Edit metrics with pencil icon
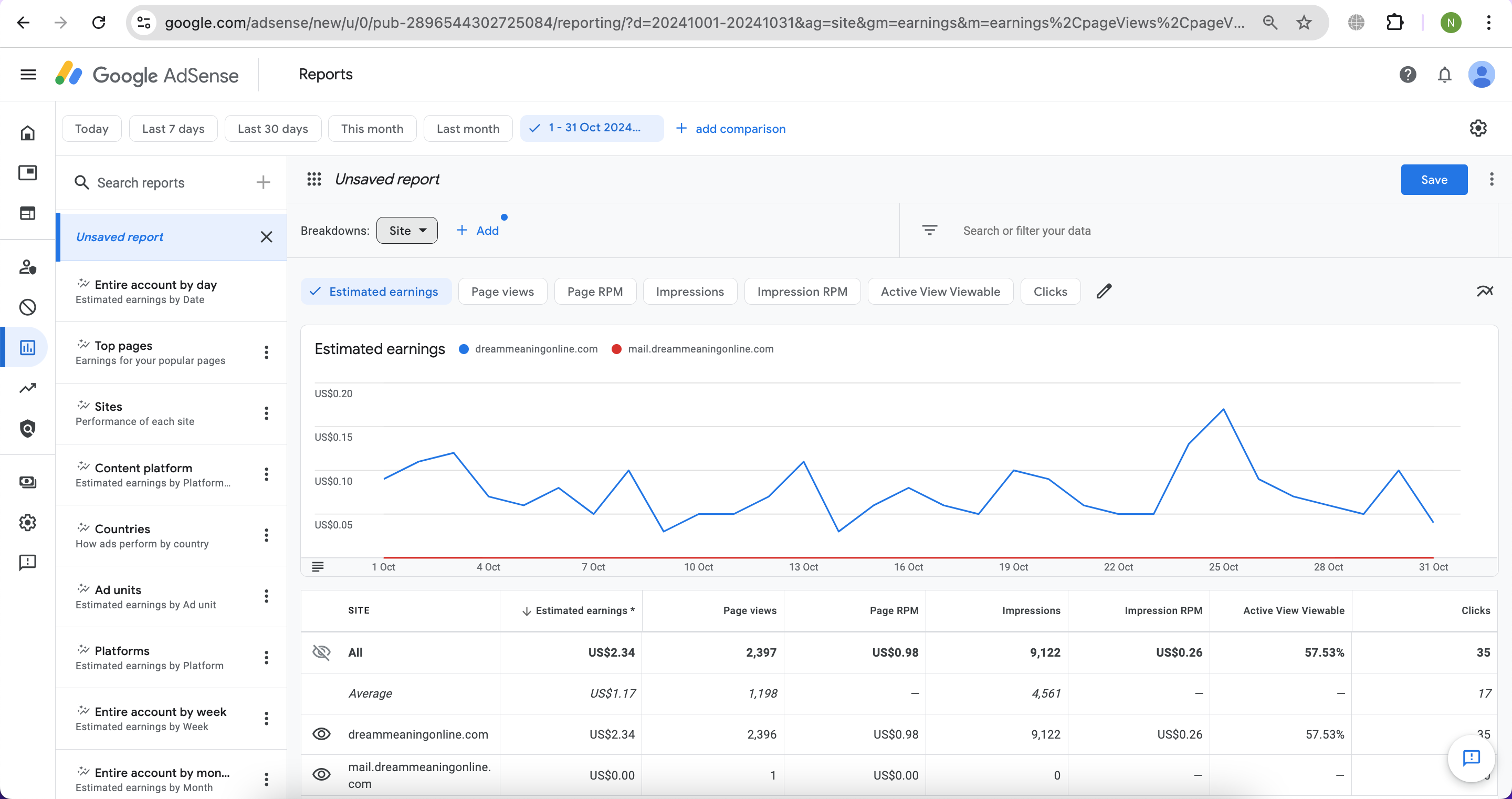This screenshot has width=1512, height=799. [1104, 292]
